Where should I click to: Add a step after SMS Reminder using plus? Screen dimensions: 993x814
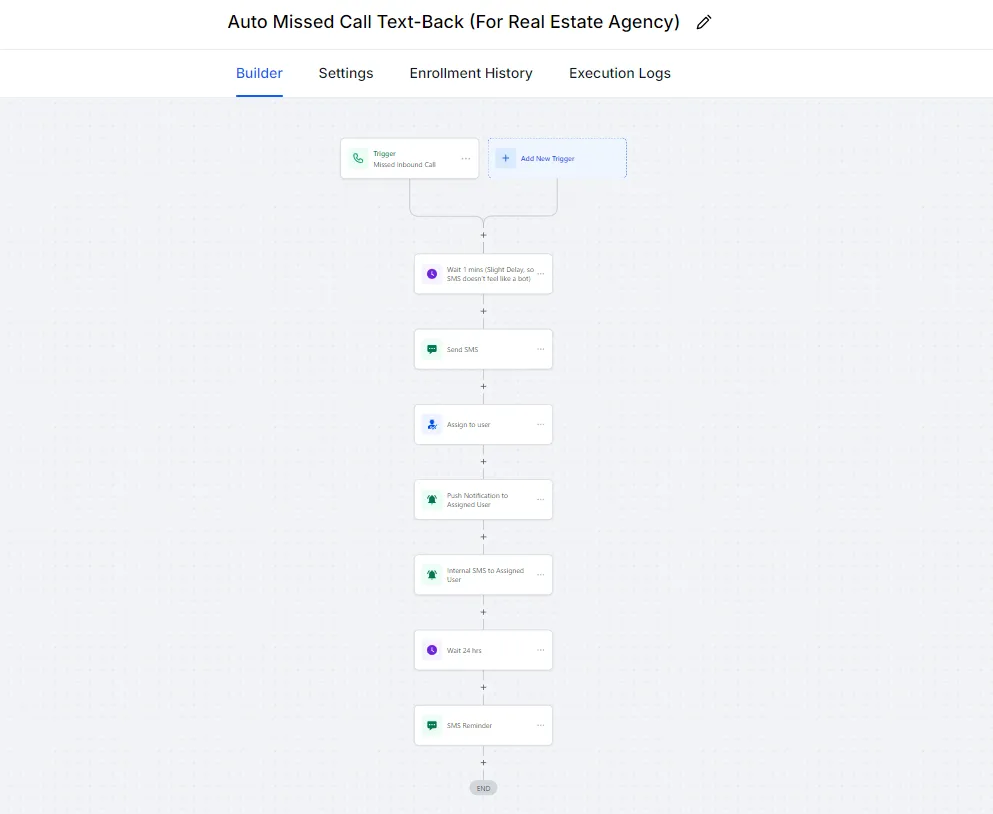click(483, 763)
